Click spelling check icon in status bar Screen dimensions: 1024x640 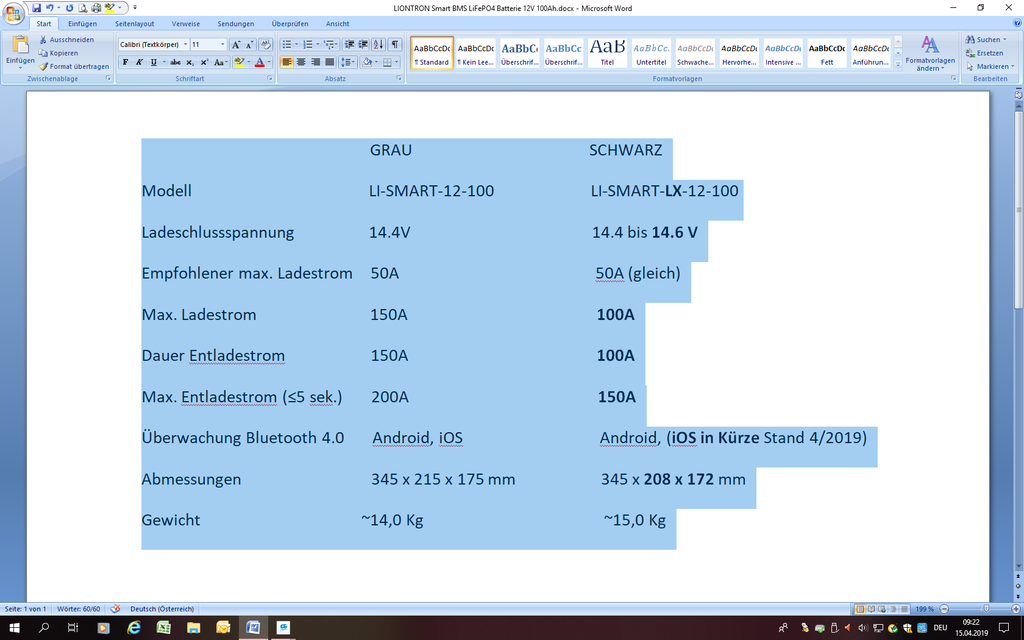pyautogui.click(x=116, y=609)
